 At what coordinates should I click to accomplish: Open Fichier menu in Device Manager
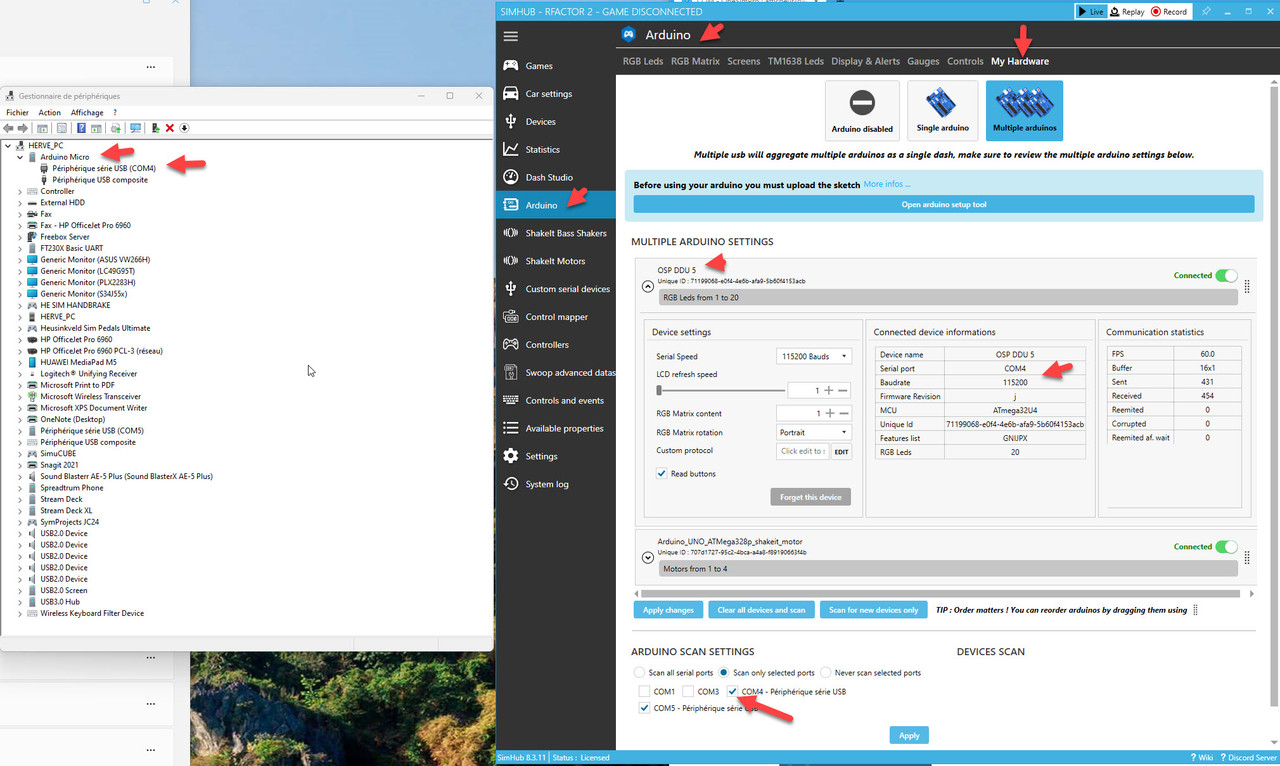pos(17,113)
